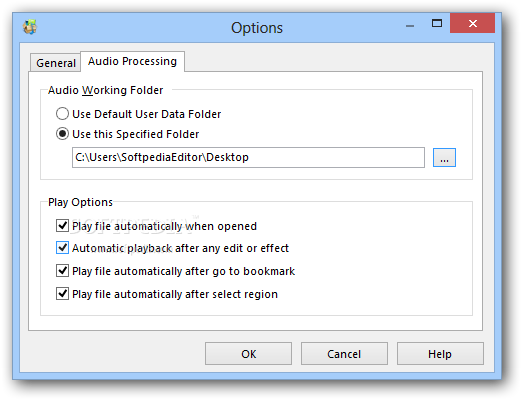
Task: Click the Cancel button
Action: tap(344, 354)
